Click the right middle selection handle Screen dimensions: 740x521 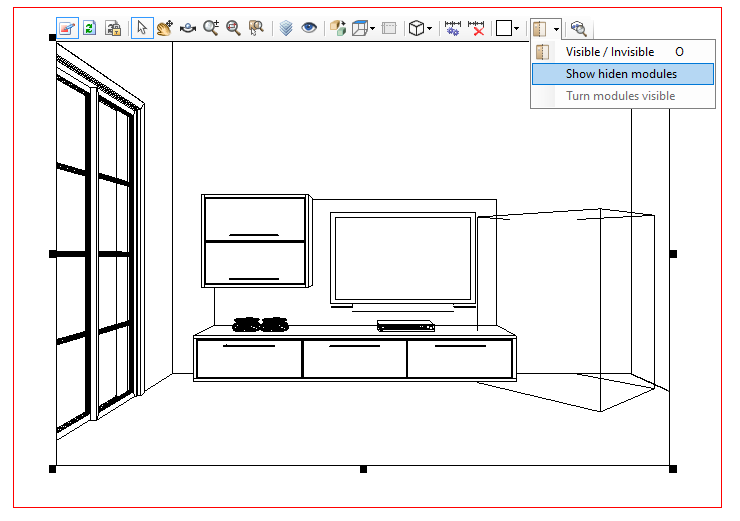[673, 254]
